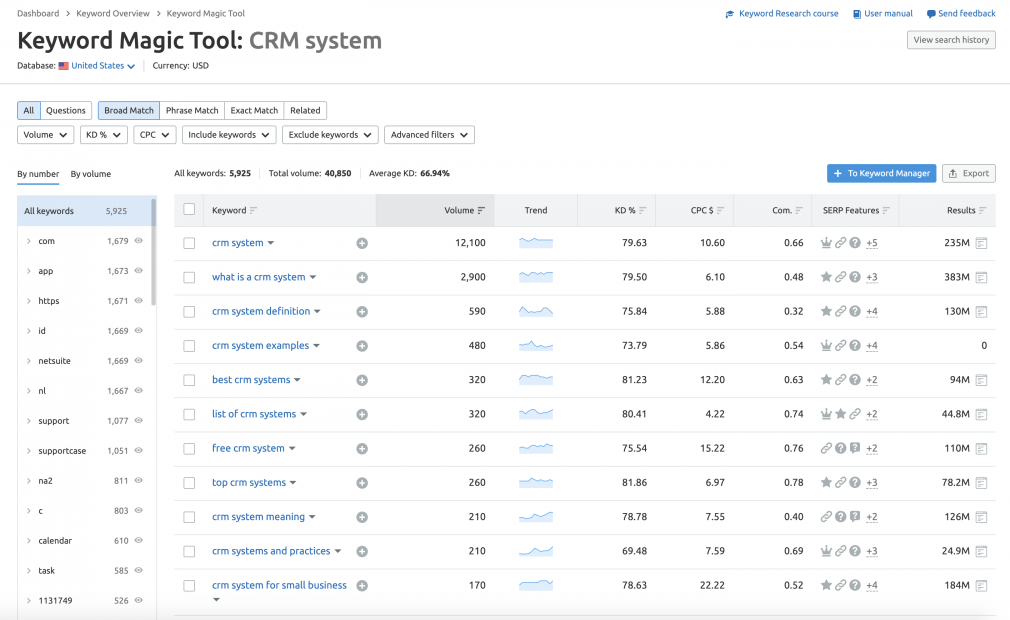The width and height of the screenshot is (1010, 620).
Task: Click the 'To Keyword Manager' button
Action: click(x=881, y=173)
